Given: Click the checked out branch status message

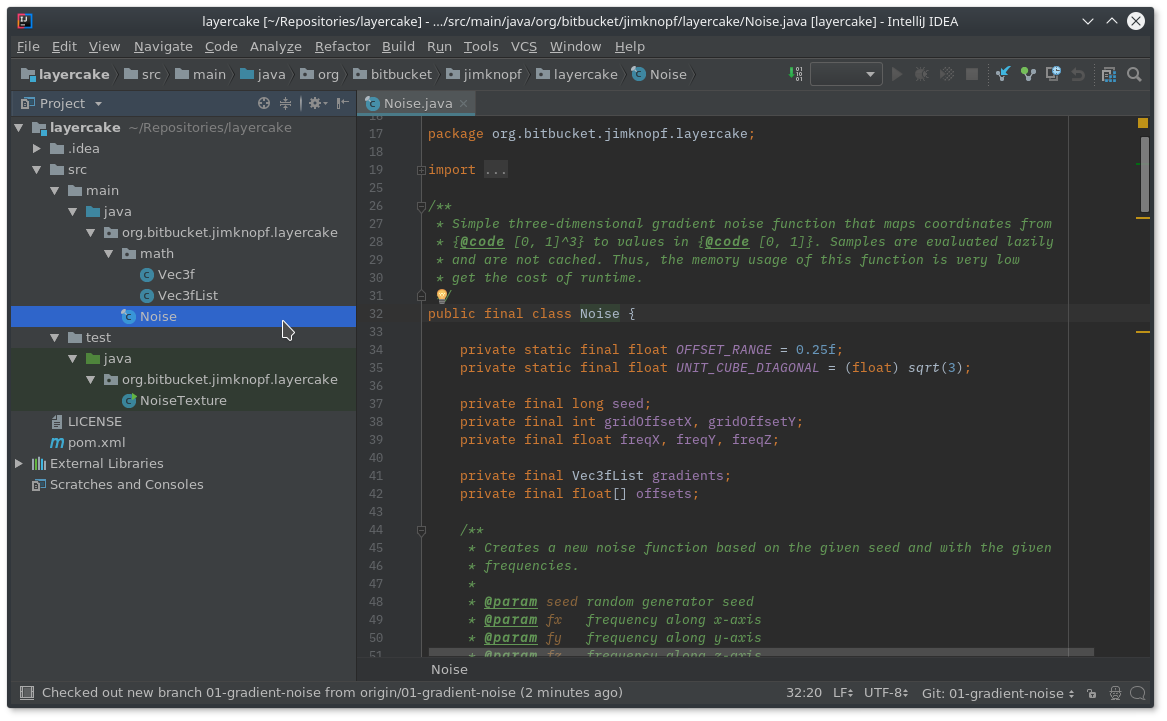Looking at the screenshot, I should click(x=332, y=693).
